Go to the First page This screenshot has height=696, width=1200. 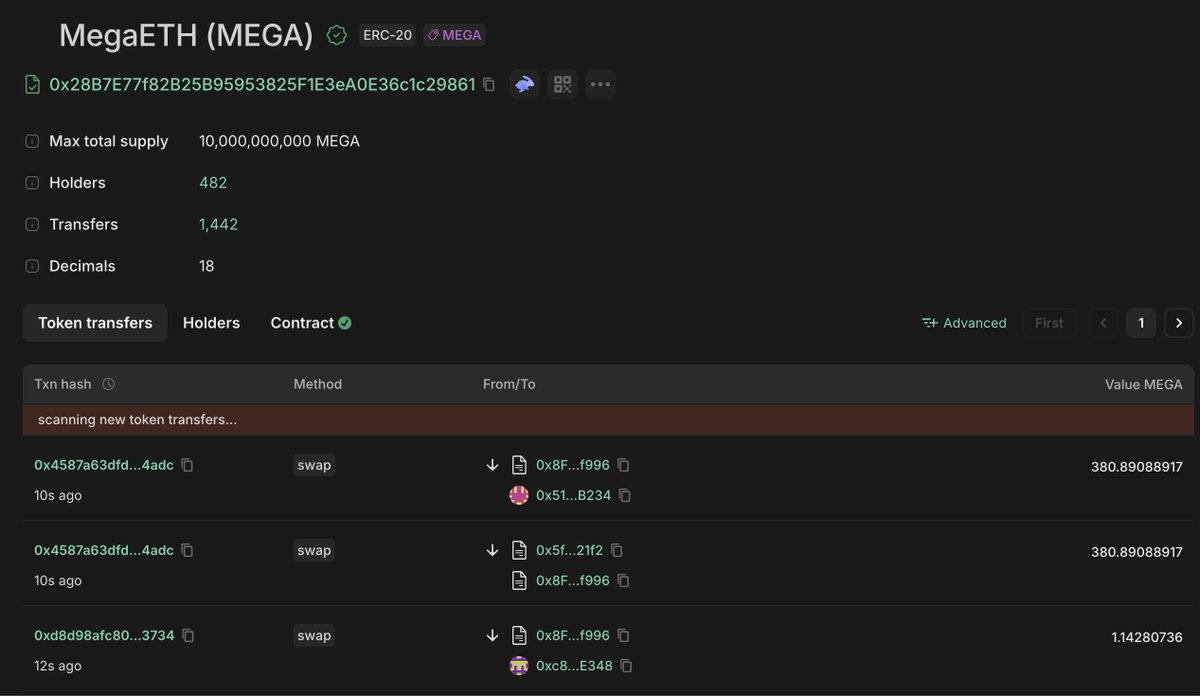click(x=1049, y=323)
